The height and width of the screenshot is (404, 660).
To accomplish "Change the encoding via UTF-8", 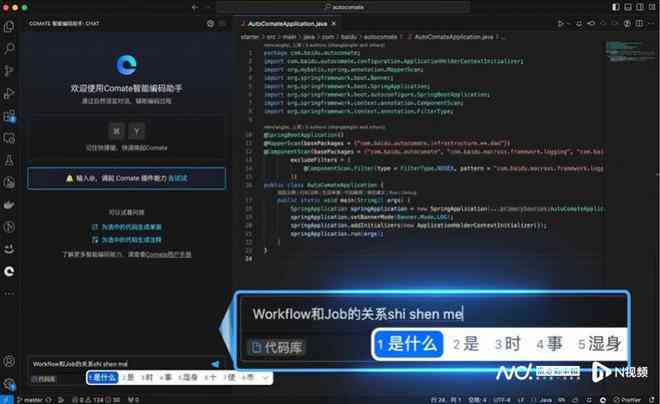I will [501, 400].
